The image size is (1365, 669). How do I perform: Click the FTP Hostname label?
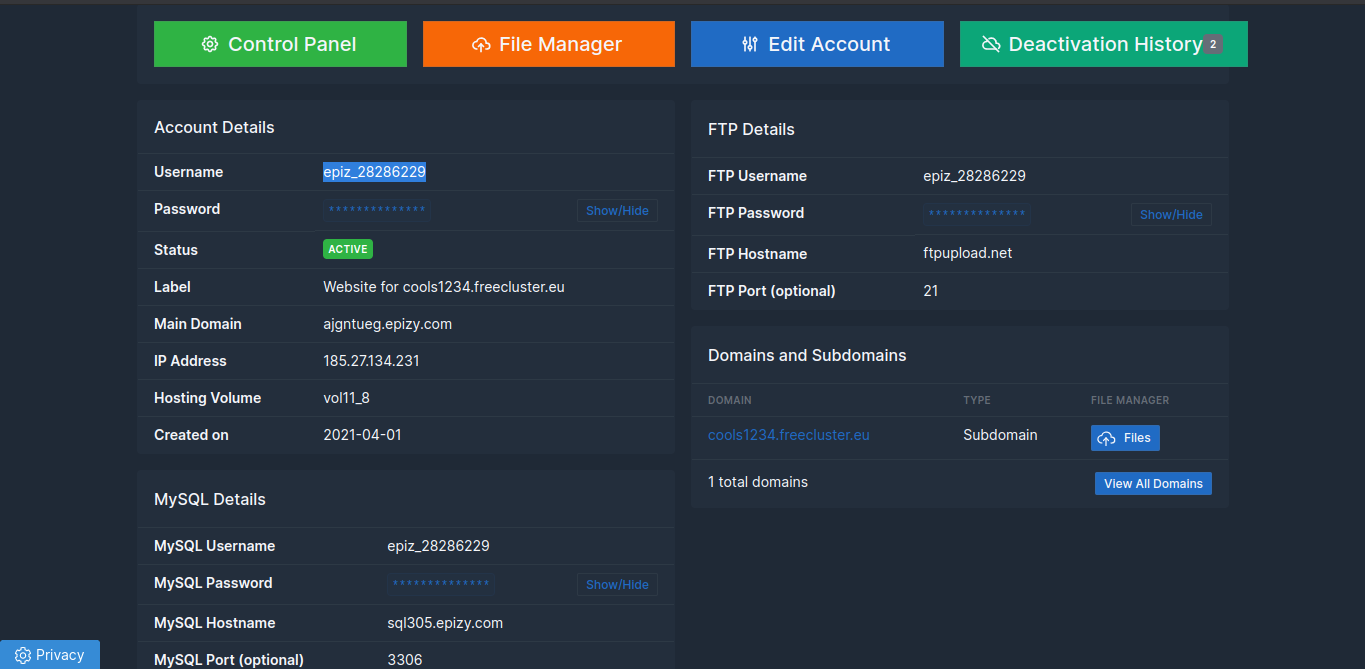pos(757,254)
